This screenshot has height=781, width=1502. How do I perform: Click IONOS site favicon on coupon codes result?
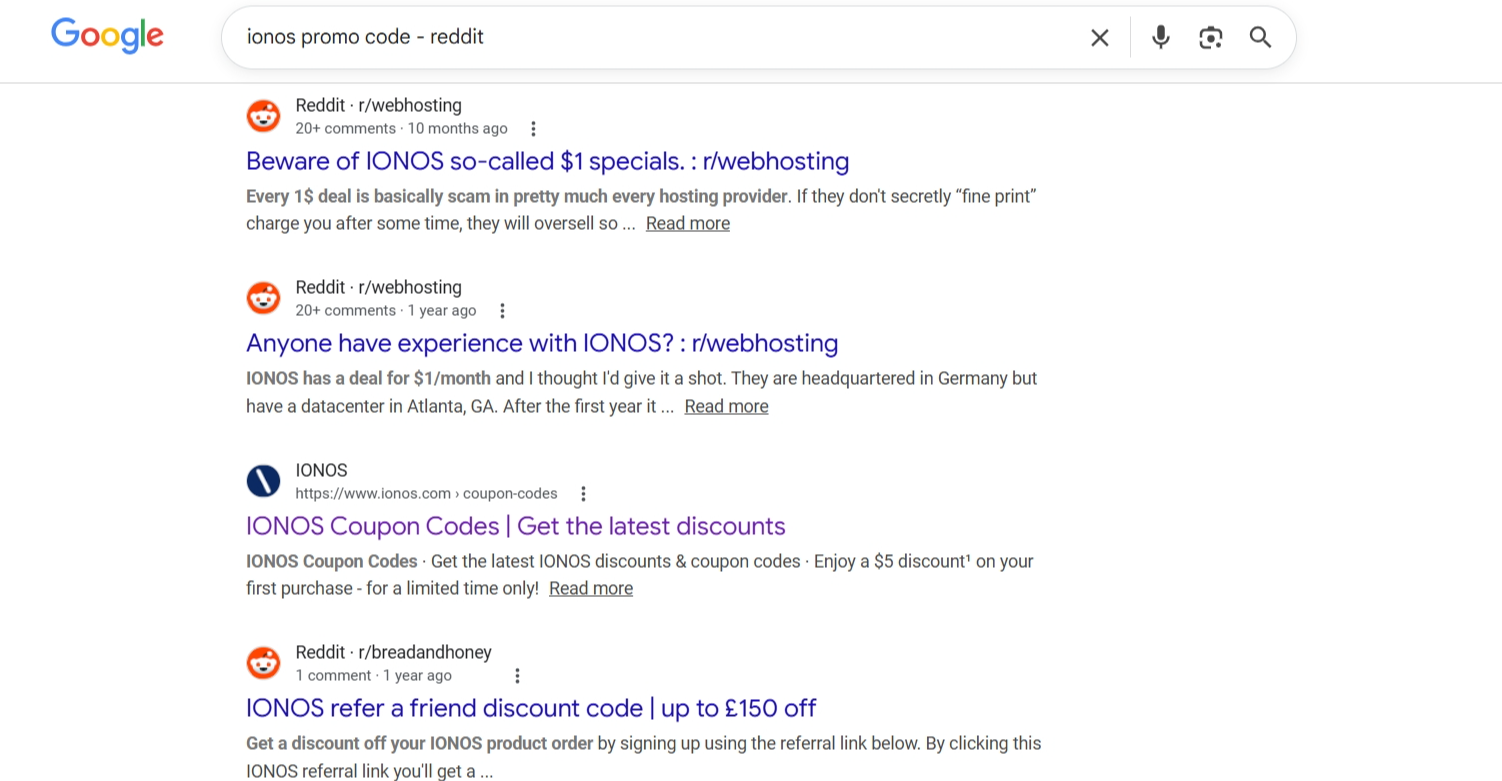point(264,481)
